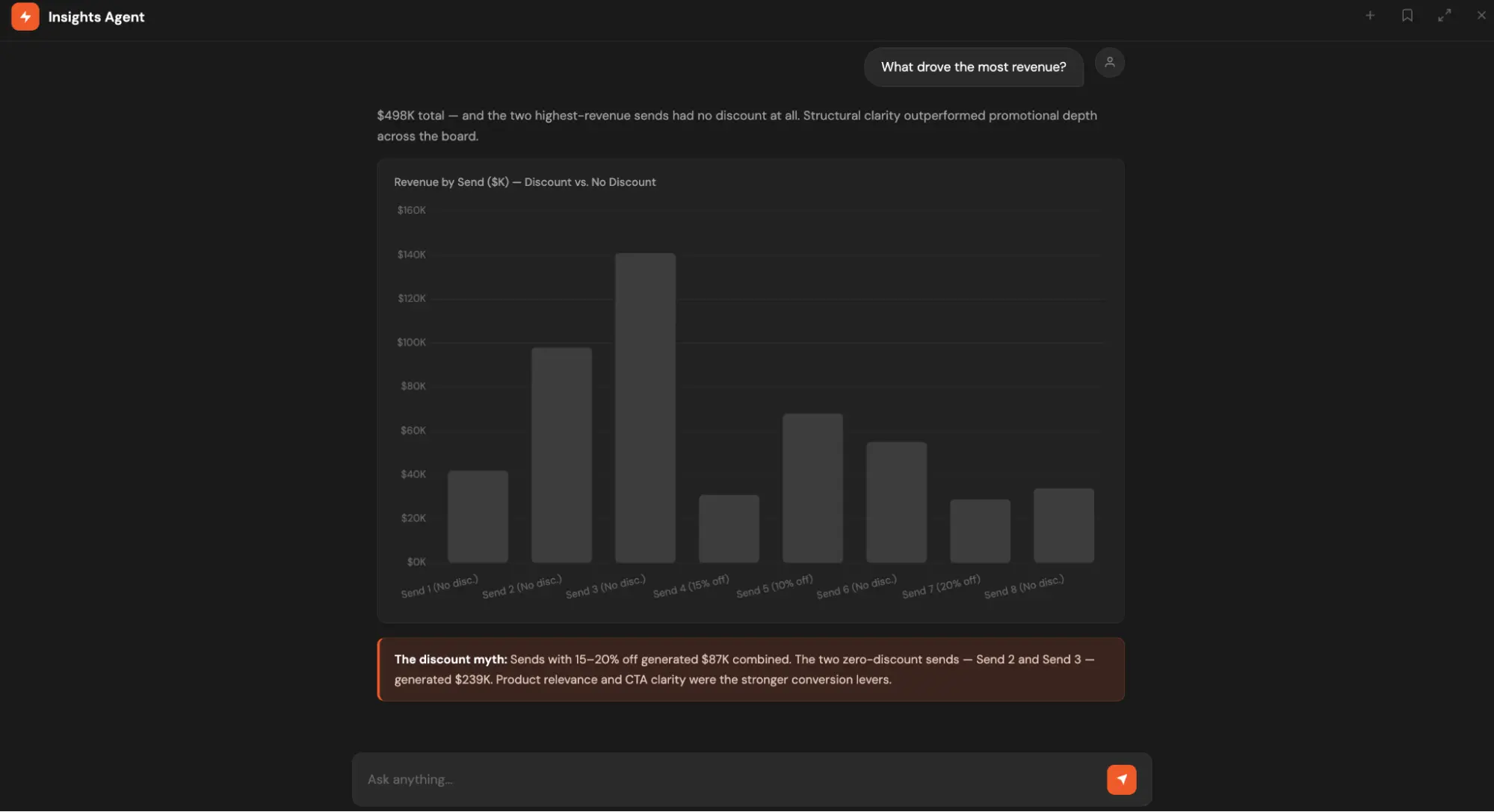Click the Send 5 (10% off) bar
The image size is (1494, 812).
(812, 488)
